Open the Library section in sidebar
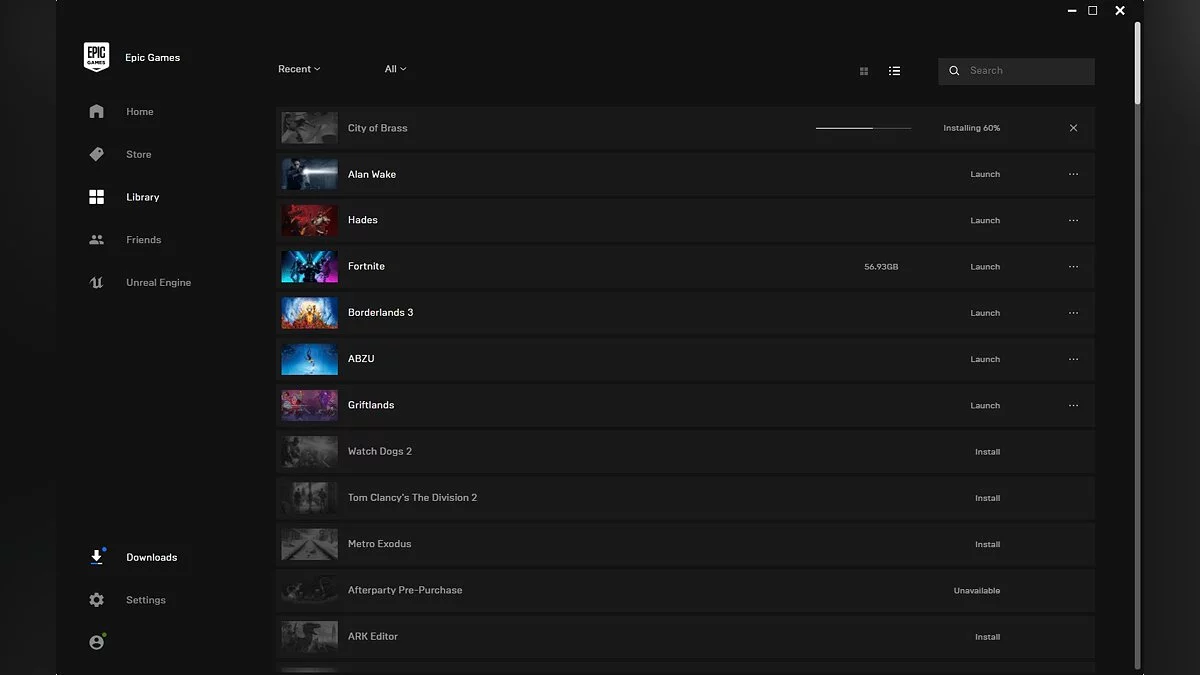The width and height of the screenshot is (1200, 675). tap(142, 197)
